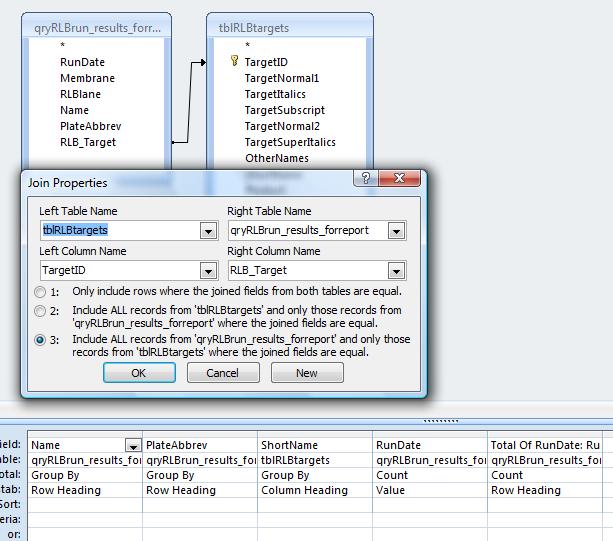Click the Join Properties help question mark
The height and width of the screenshot is (541, 613).
(366, 178)
